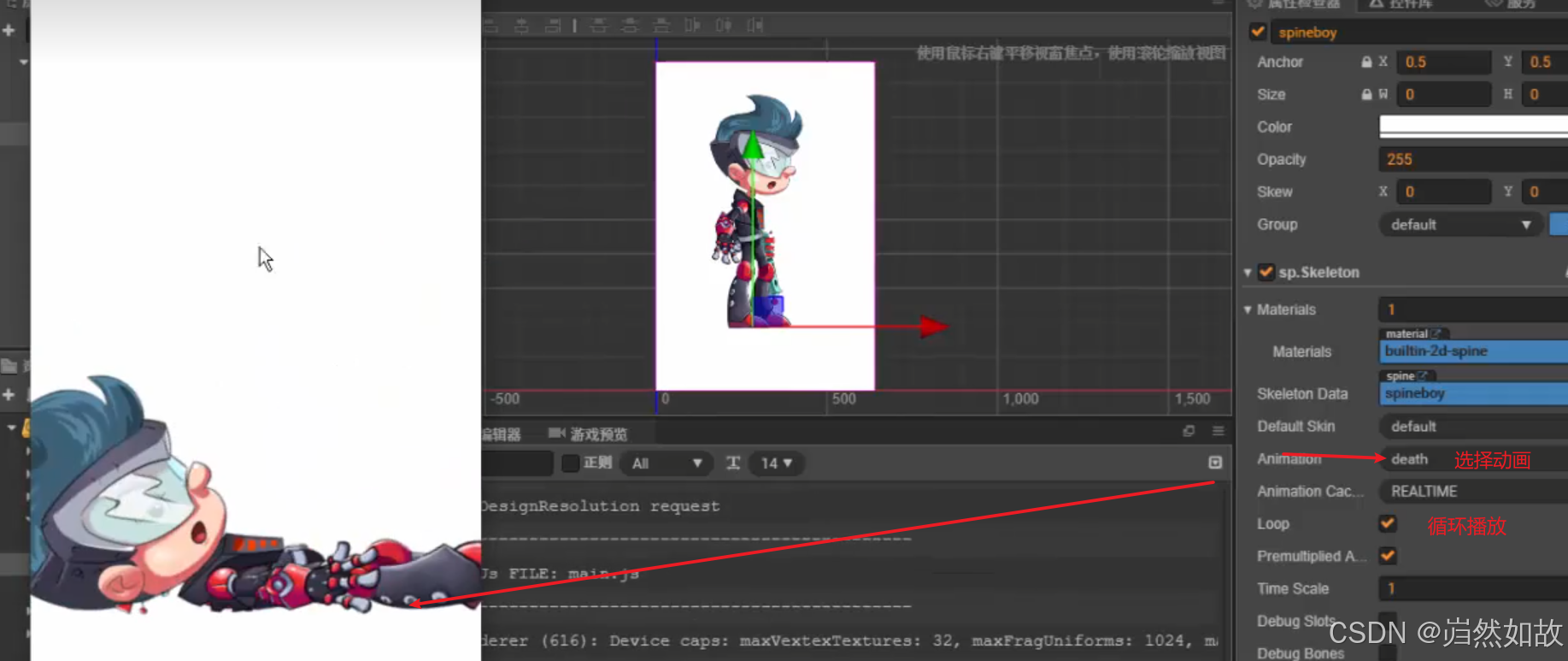Click the upper plus add icon at left edge

[9, 30]
